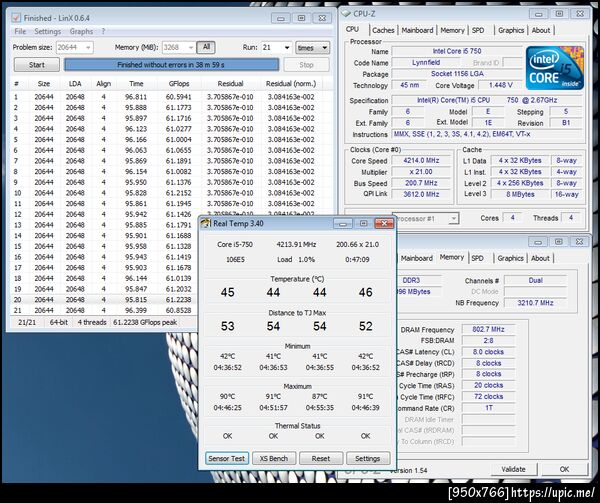Open the Settings menu in LinX
This screenshot has width=600, height=503.
point(47,31)
